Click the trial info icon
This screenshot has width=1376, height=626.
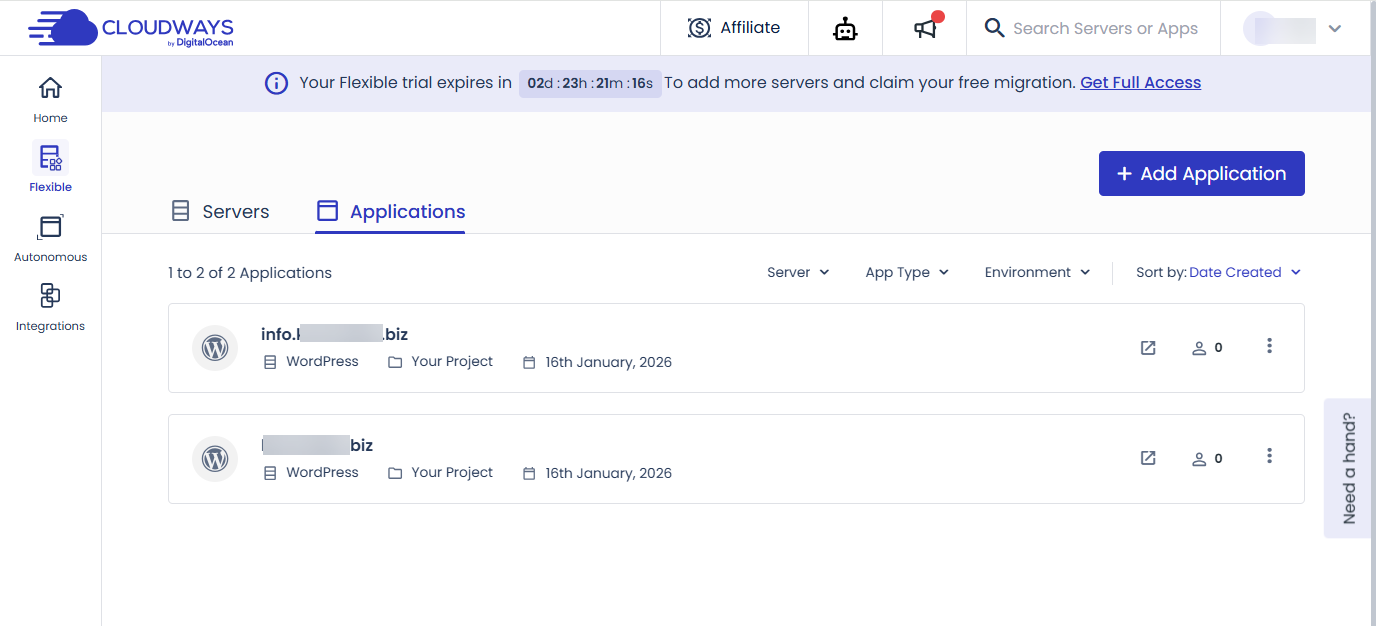tap(276, 83)
